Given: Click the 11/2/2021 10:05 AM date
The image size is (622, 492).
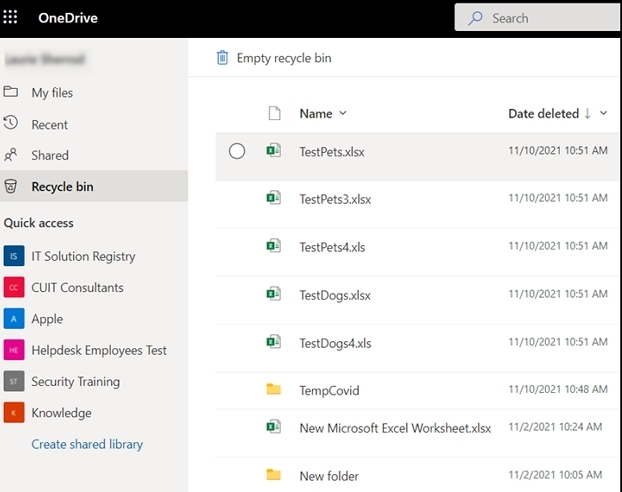Looking at the screenshot, I should tap(555, 475).
